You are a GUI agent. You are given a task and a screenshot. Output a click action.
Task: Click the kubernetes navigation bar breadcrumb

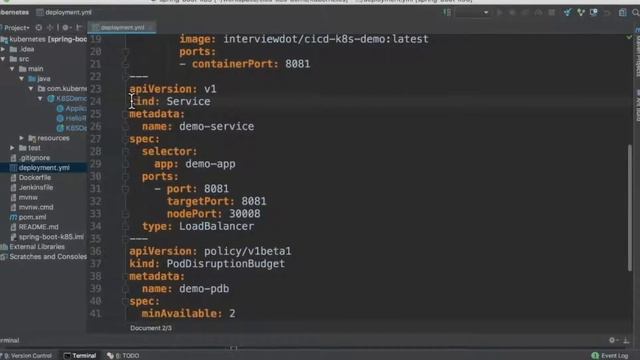coord(14,13)
